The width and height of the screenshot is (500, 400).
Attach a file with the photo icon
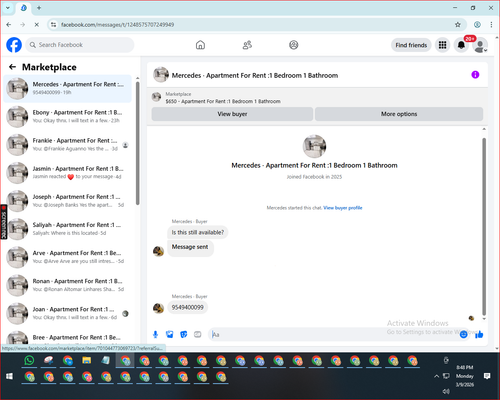169,334
